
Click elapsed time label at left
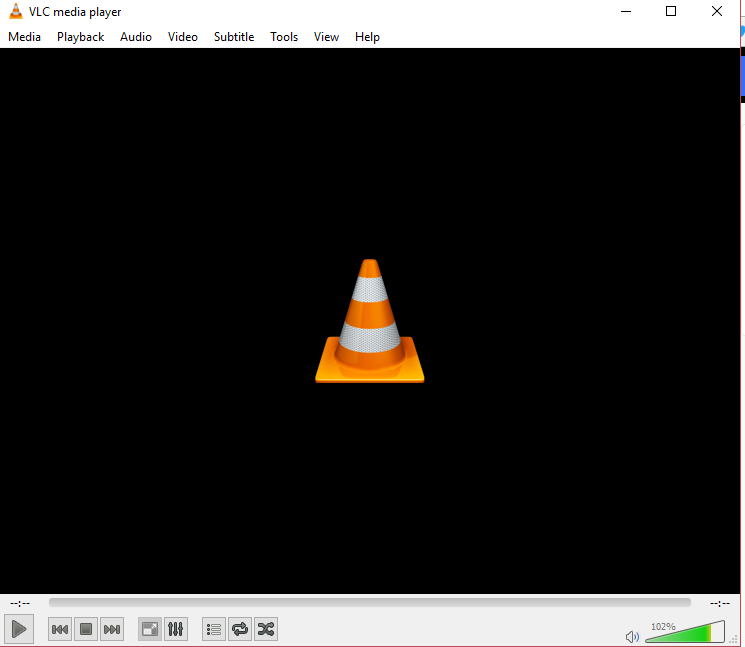point(20,603)
